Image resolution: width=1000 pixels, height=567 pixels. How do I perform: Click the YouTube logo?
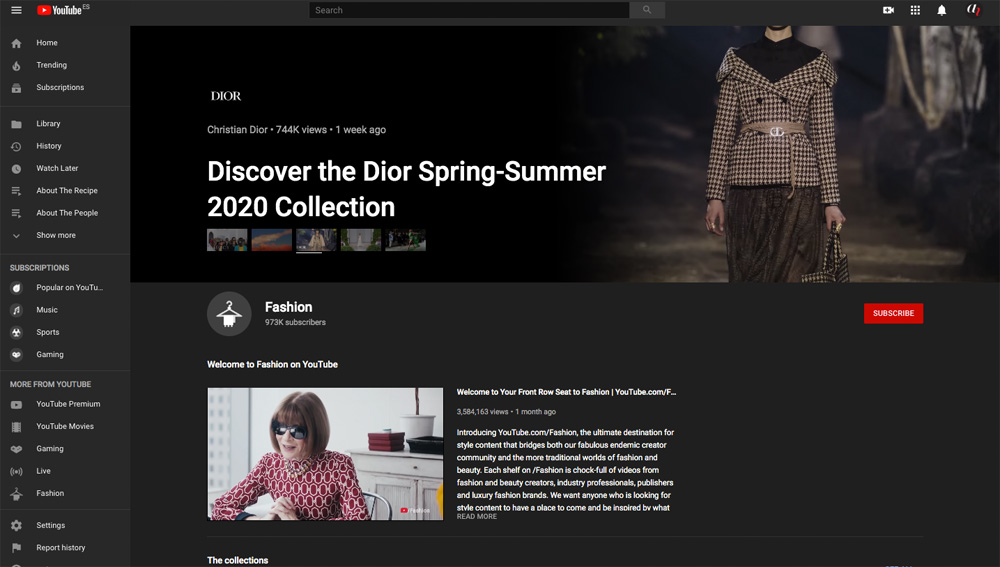coord(62,10)
